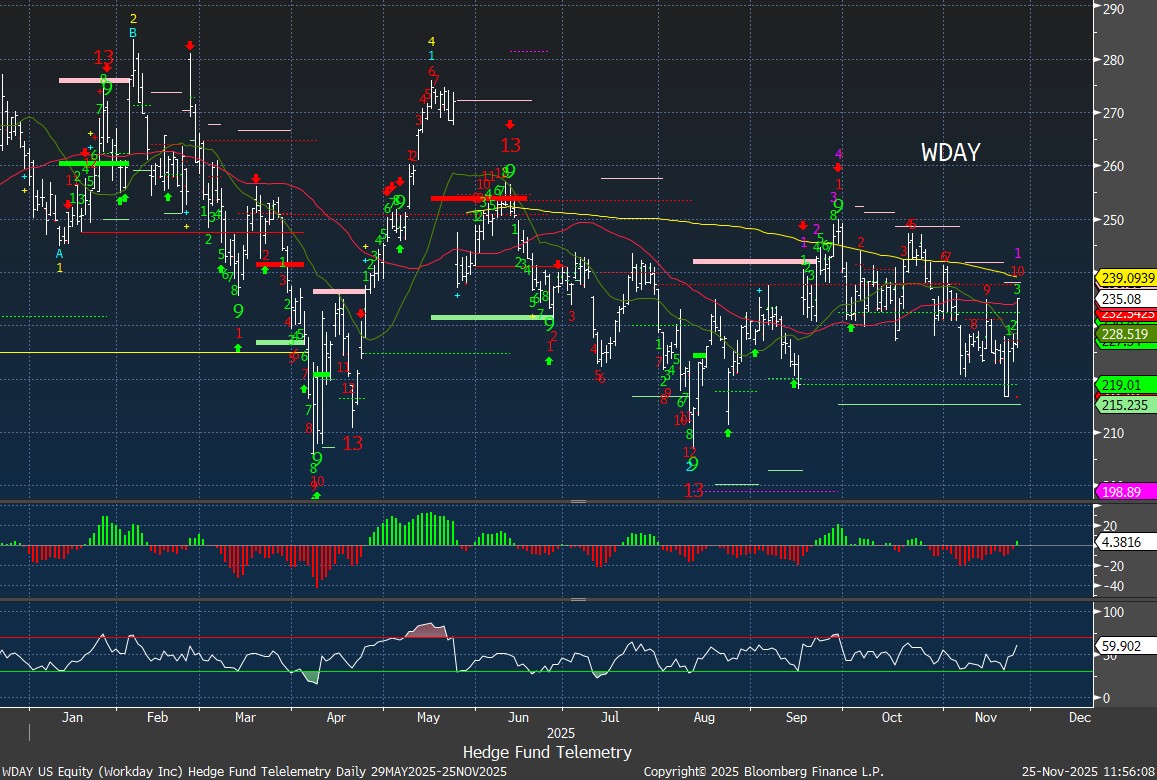Click the purple 1 count above the latest bar

[x=1018, y=254]
